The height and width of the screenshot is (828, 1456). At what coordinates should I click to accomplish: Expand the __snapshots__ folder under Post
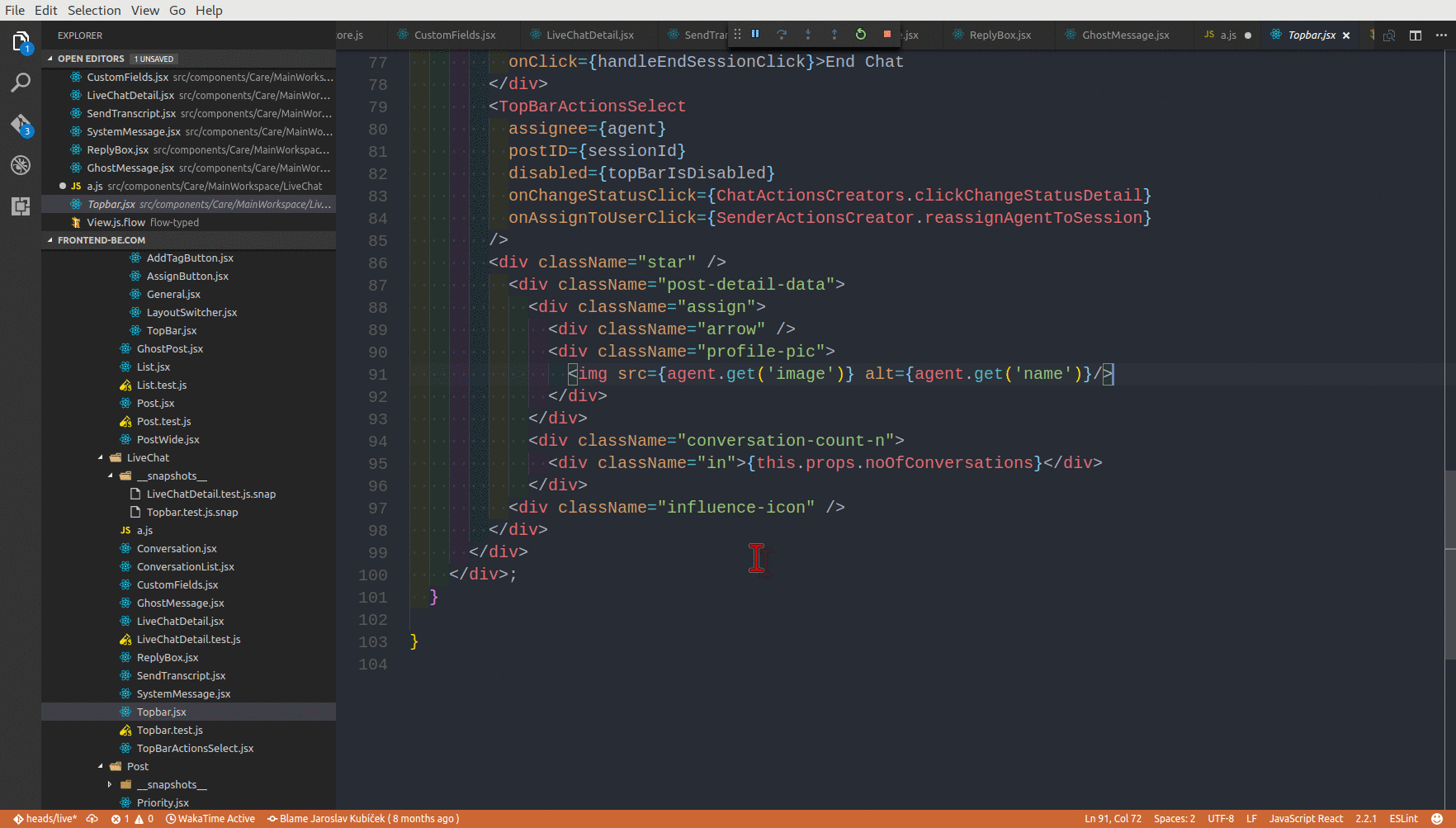coord(172,784)
